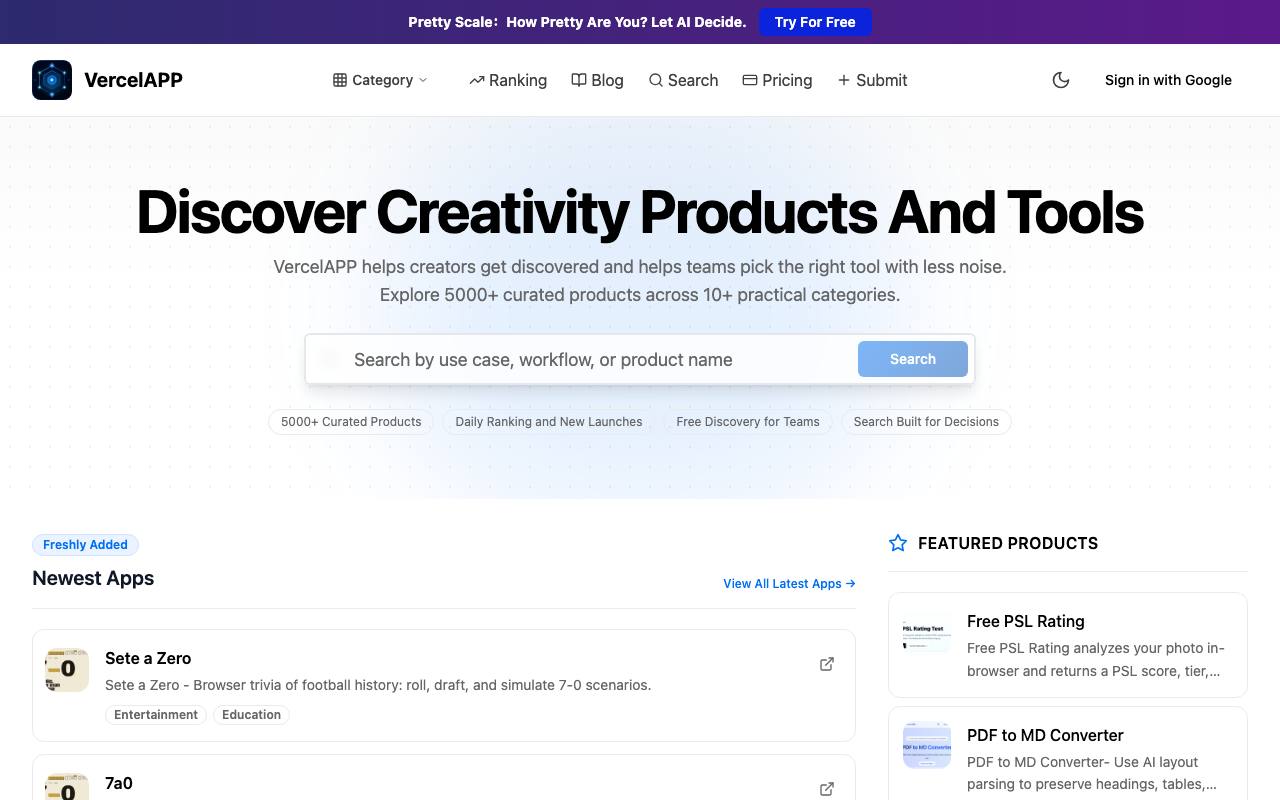
Task: Click the blue Search button
Action: (x=913, y=359)
